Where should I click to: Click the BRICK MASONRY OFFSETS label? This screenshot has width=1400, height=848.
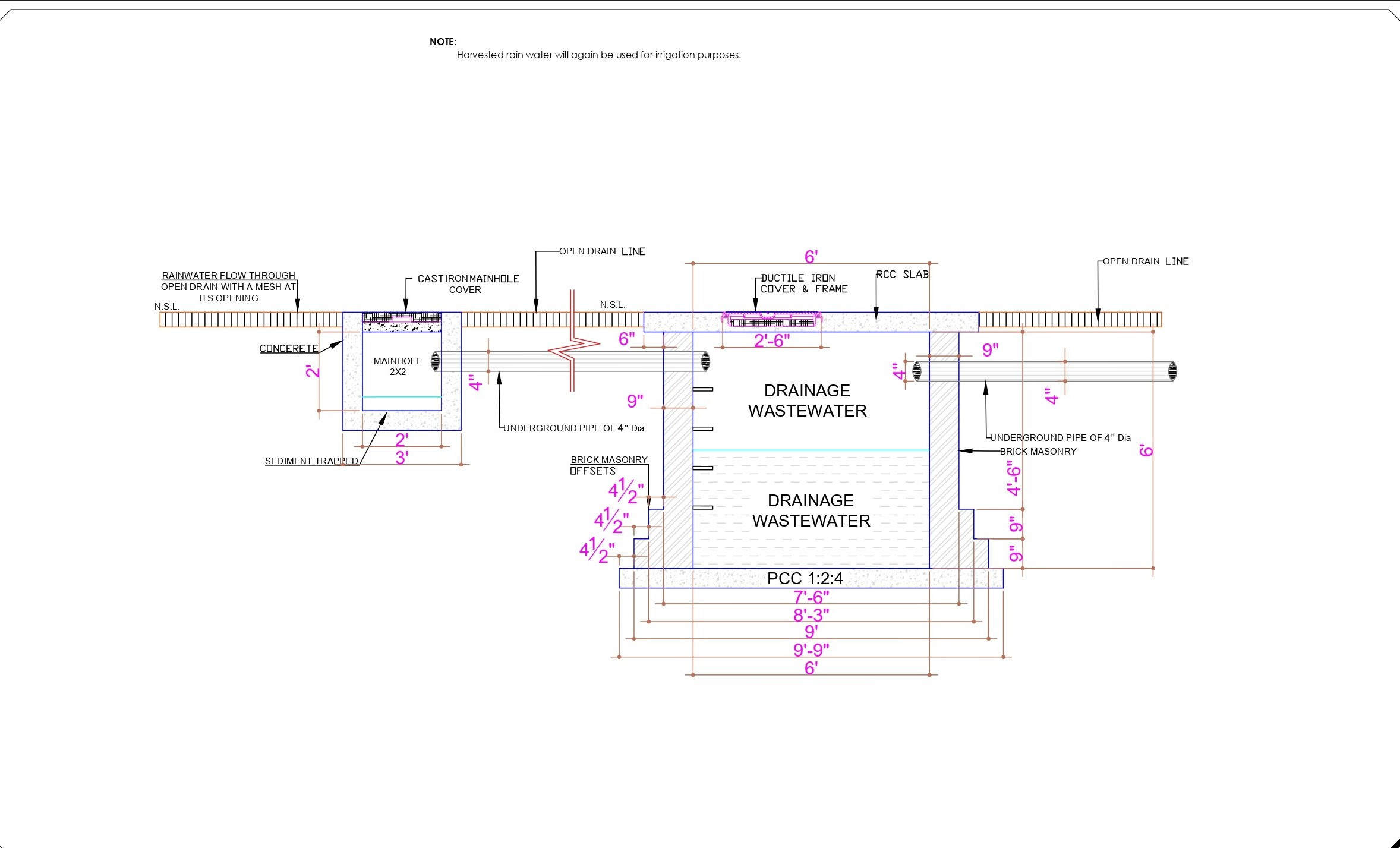(x=608, y=465)
